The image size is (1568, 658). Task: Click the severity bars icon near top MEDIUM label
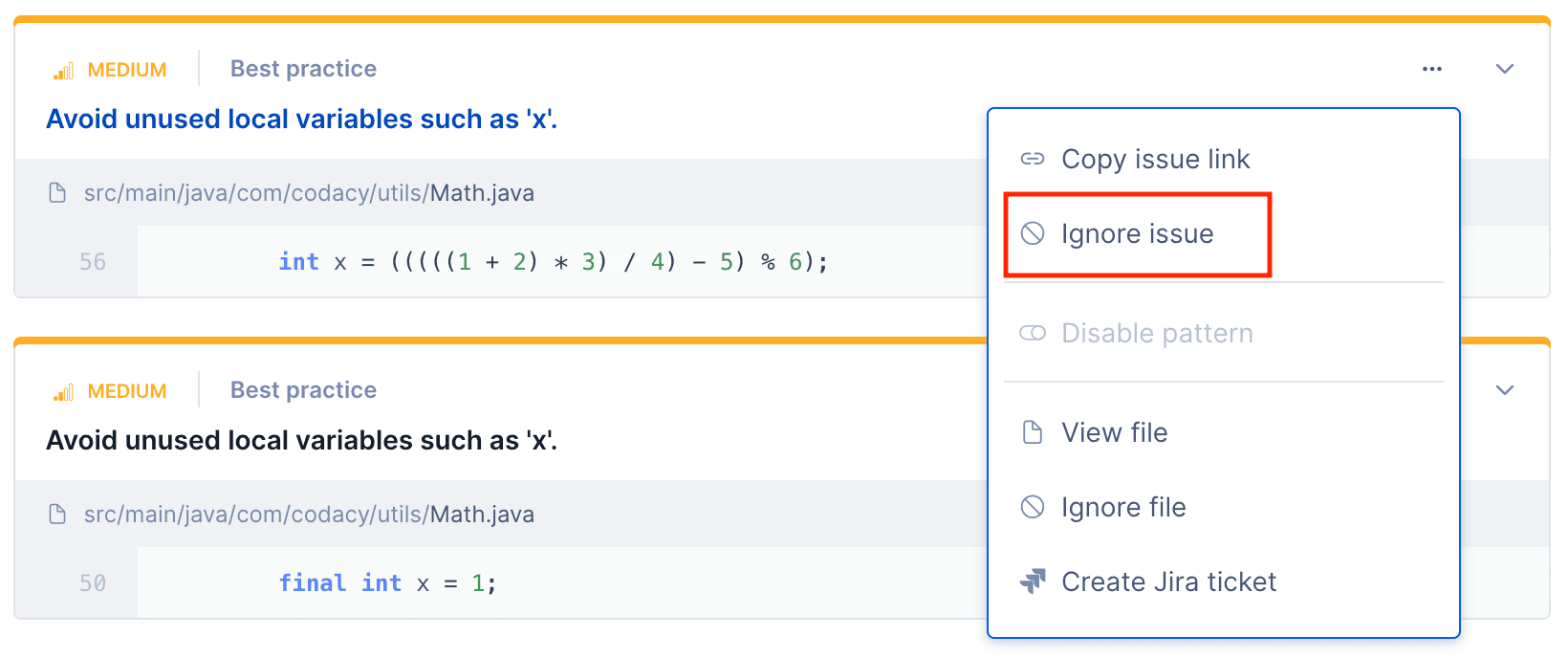tap(62, 69)
